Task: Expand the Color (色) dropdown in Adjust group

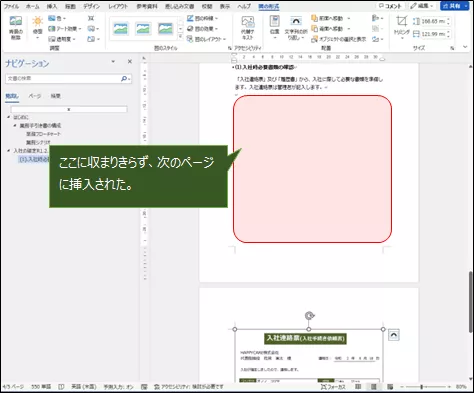Action: [57, 18]
